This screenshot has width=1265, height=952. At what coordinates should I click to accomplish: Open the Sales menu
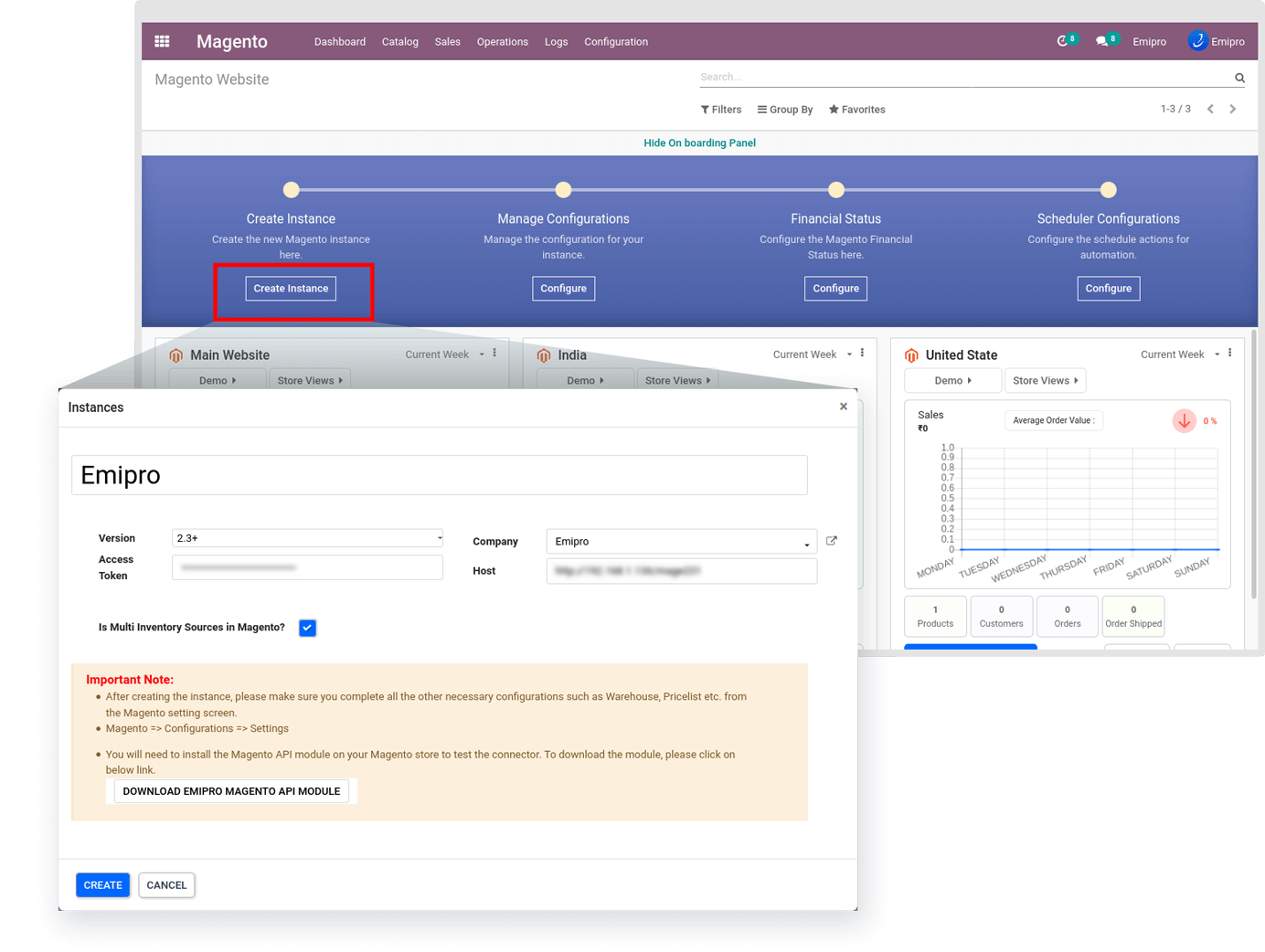tap(448, 42)
